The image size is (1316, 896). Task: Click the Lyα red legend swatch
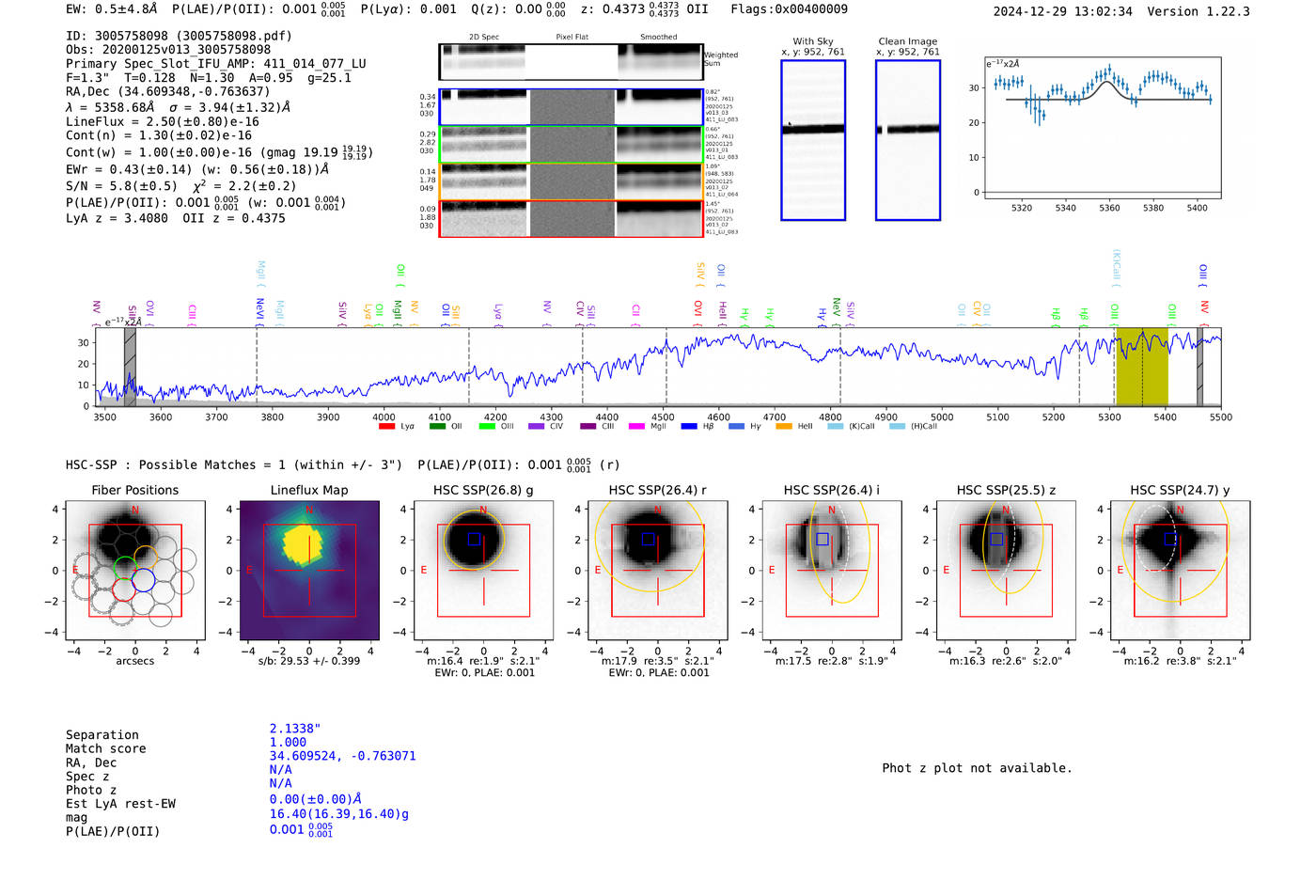[x=386, y=427]
